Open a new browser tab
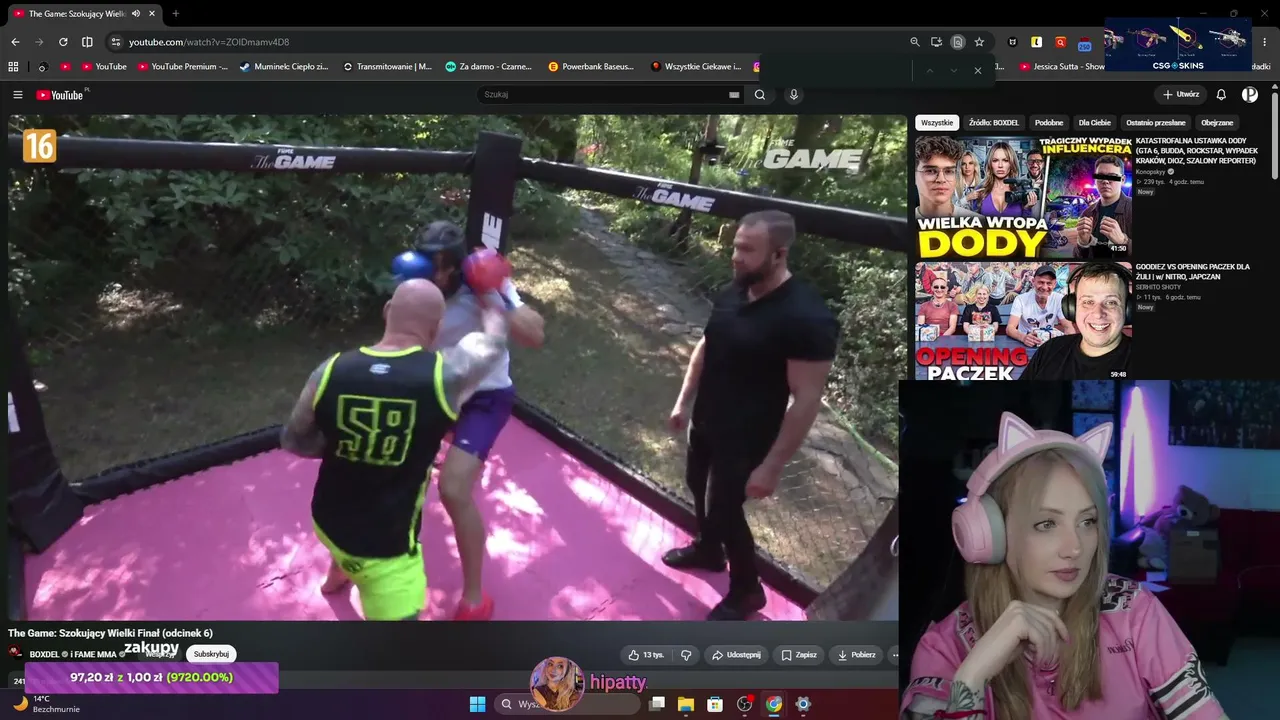Screen dimensions: 1280x720 click(x=175, y=13)
